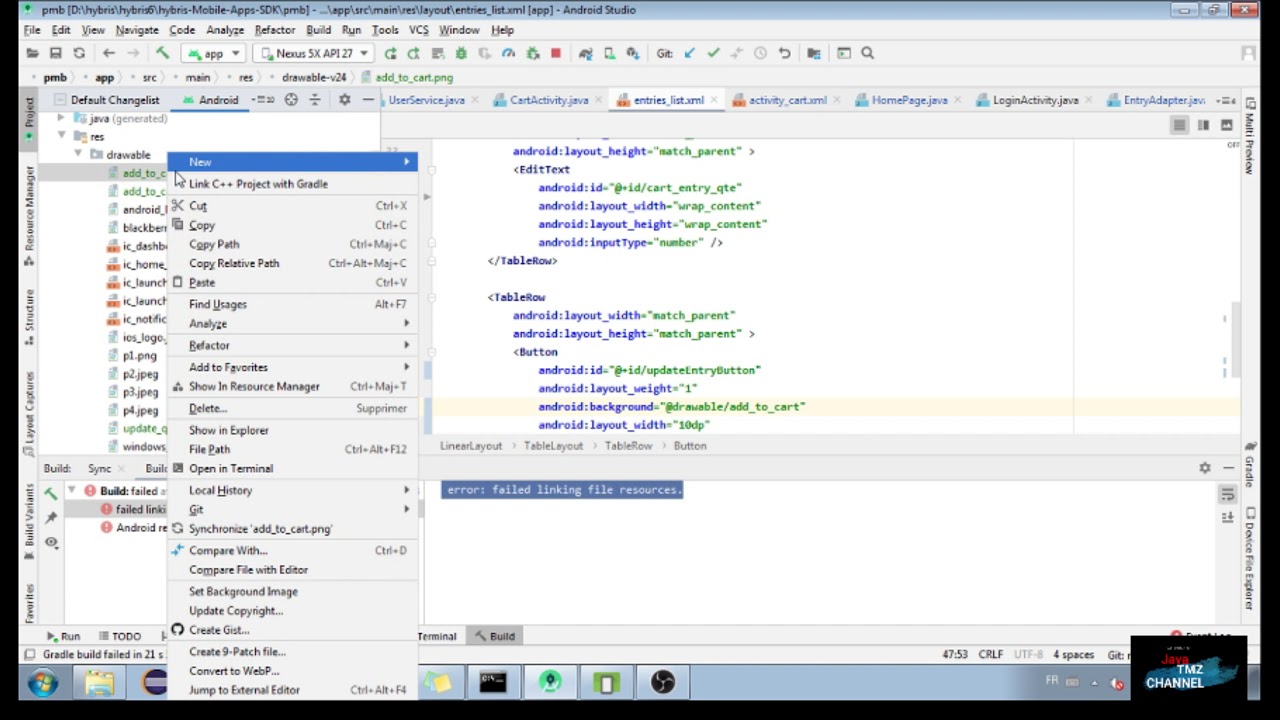Image resolution: width=1280 pixels, height=720 pixels.
Task: Open Project panel settings gear icon
Action: click(344, 100)
